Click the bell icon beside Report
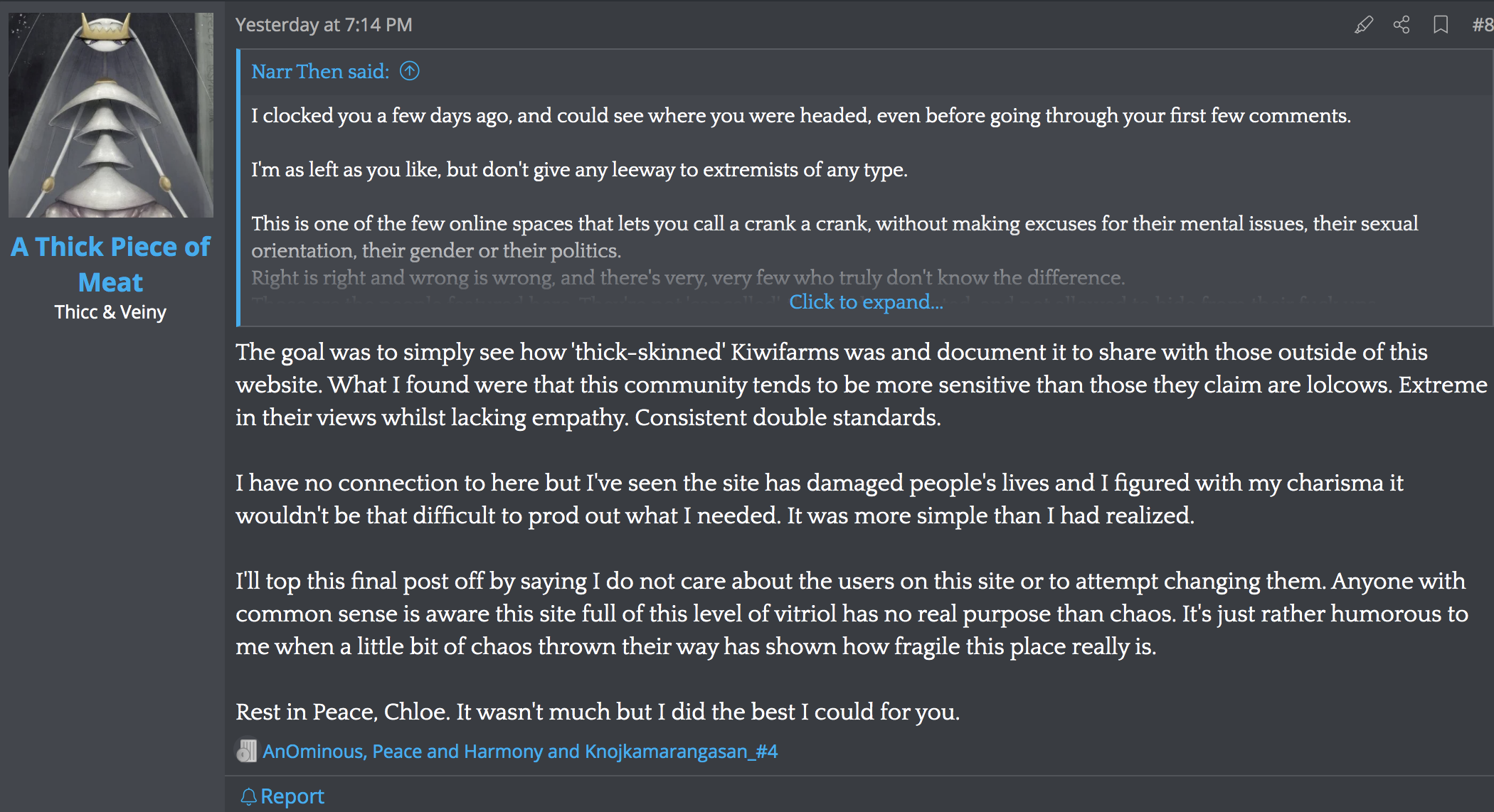Image resolution: width=1494 pixels, height=812 pixels. [x=248, y=796]
